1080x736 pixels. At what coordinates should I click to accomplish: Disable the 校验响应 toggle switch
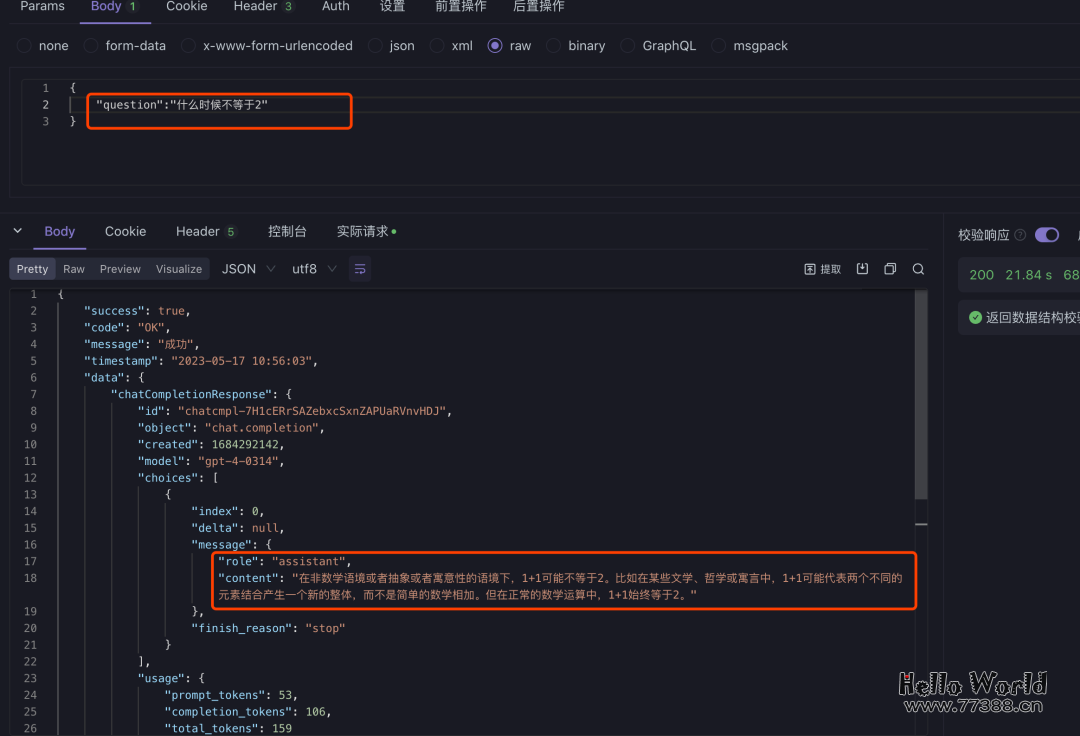coord(1046,234)
